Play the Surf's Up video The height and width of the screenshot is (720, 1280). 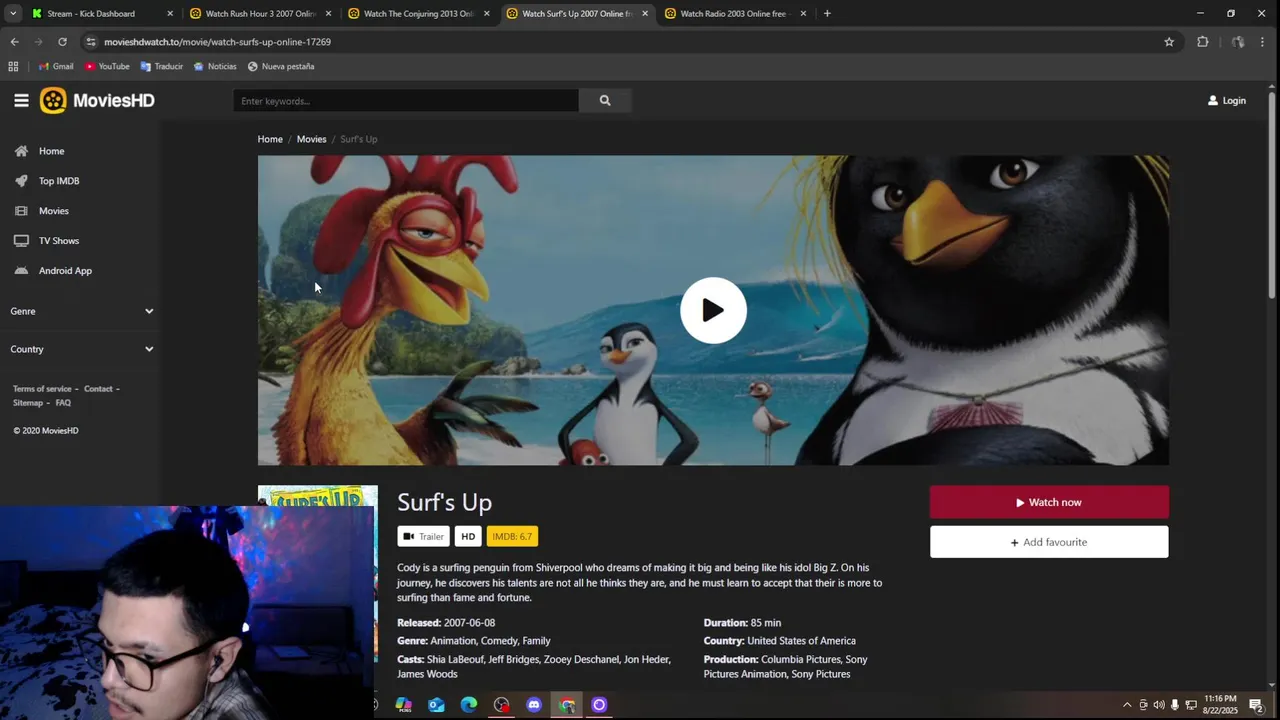point(713,310)
